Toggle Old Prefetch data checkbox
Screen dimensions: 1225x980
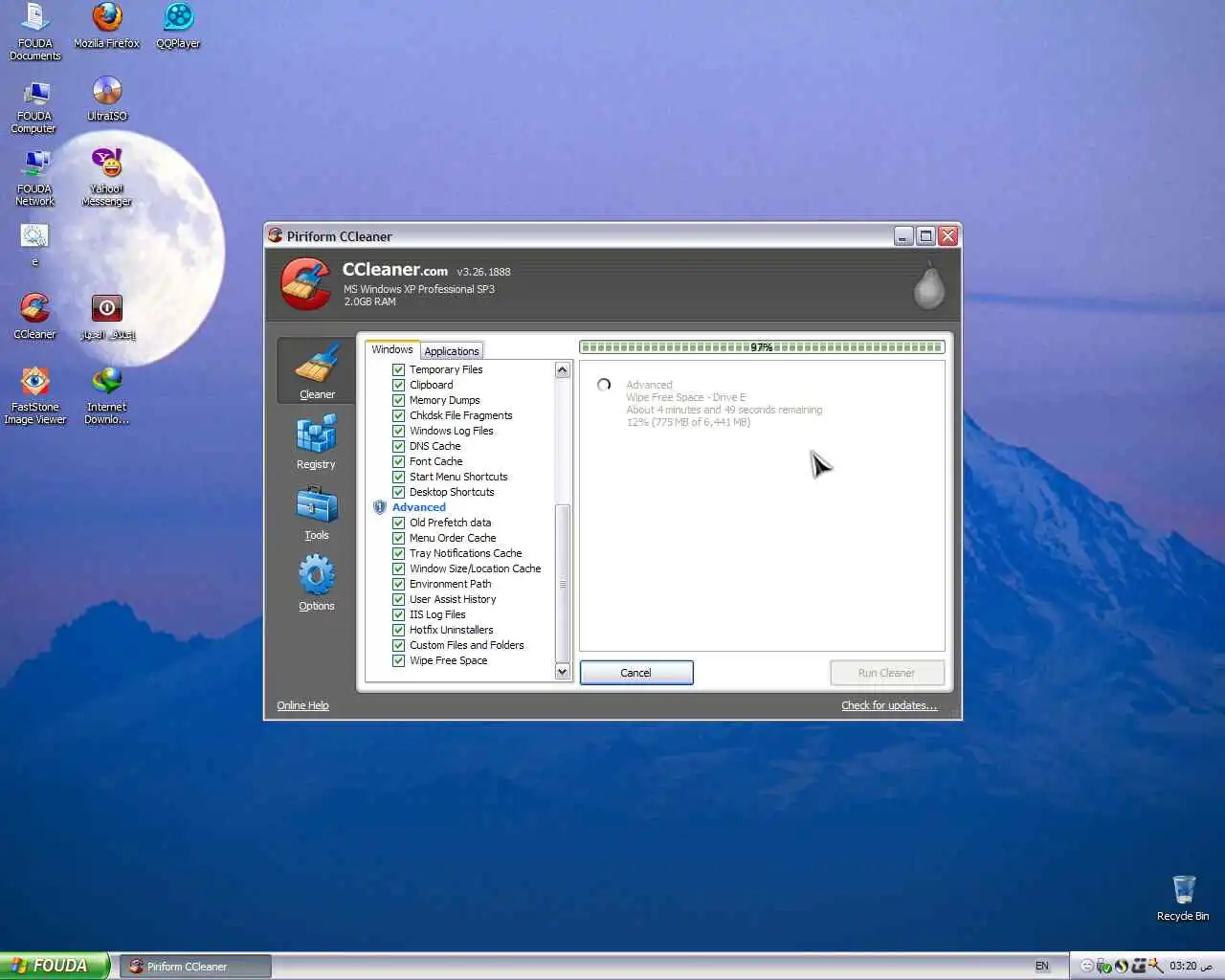398,523
